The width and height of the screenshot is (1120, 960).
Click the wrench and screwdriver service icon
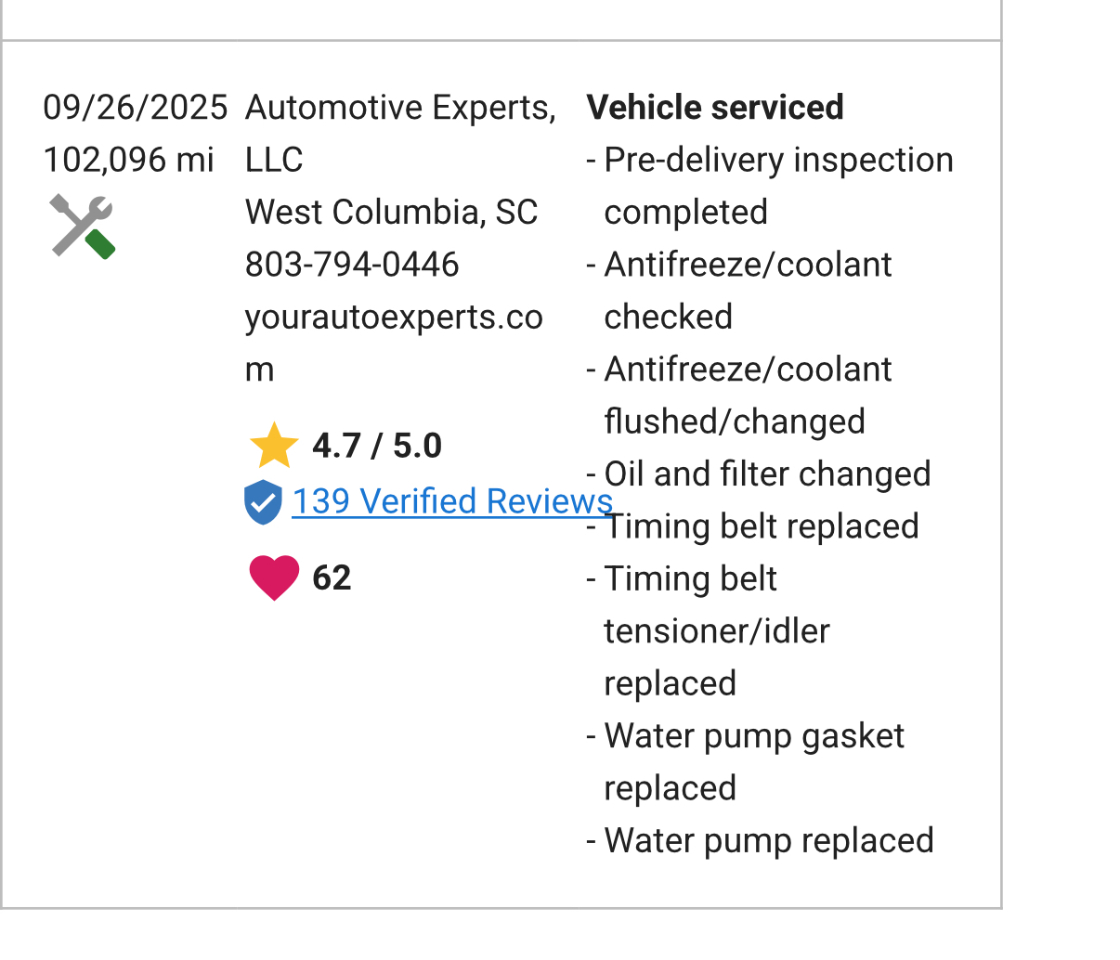pyautogui.click(x=82, y=226)
